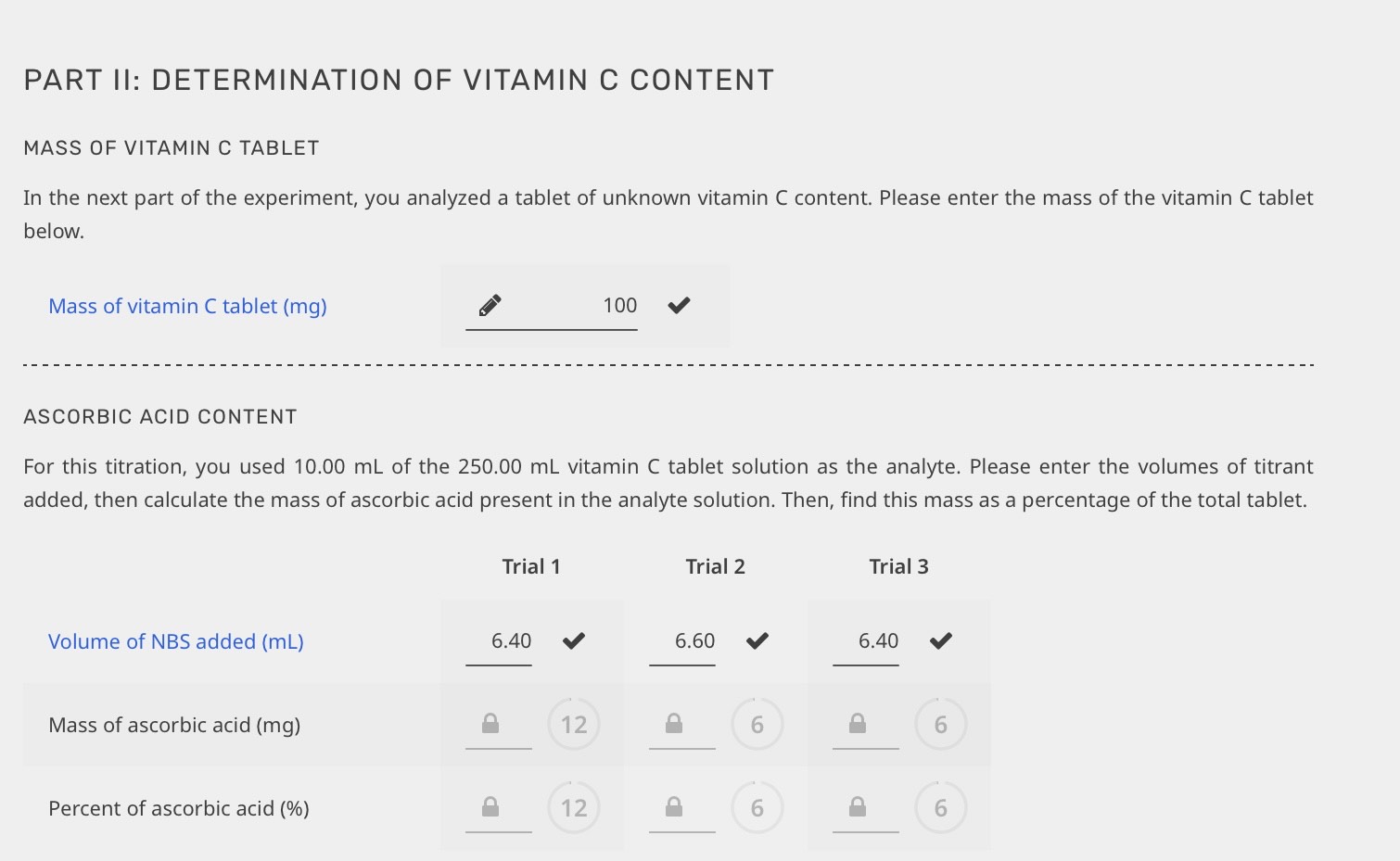Open the Volume of NBS added link
This screenshot has width=1400, height=861.
pyautogui.click(x=176, y=641)
